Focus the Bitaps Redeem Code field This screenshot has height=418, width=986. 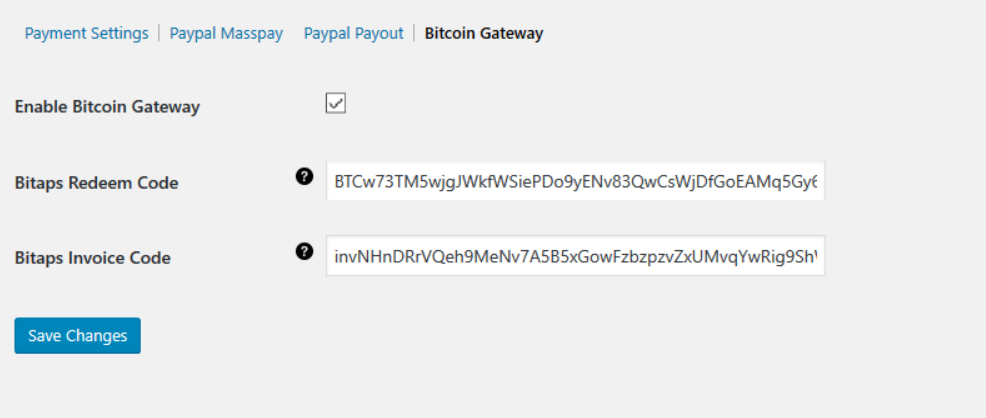(575, 180)
